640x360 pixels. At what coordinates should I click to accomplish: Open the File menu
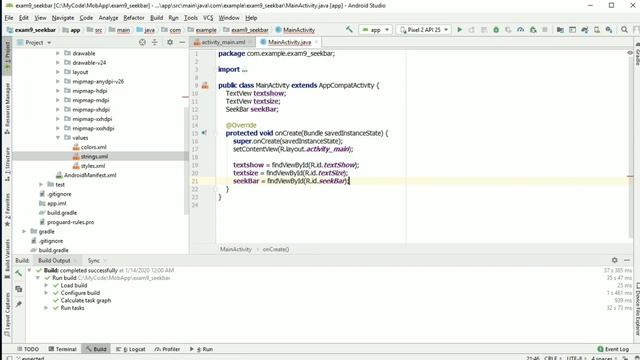click(9, 18)
